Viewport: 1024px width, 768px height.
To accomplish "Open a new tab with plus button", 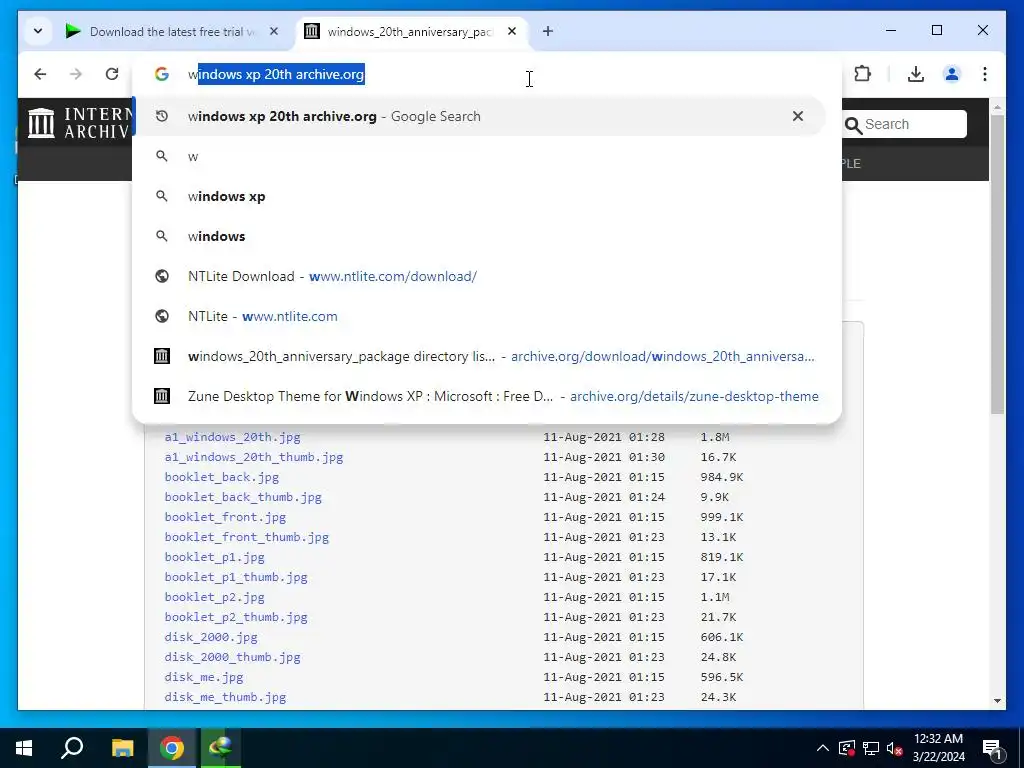I will point(548,31).
